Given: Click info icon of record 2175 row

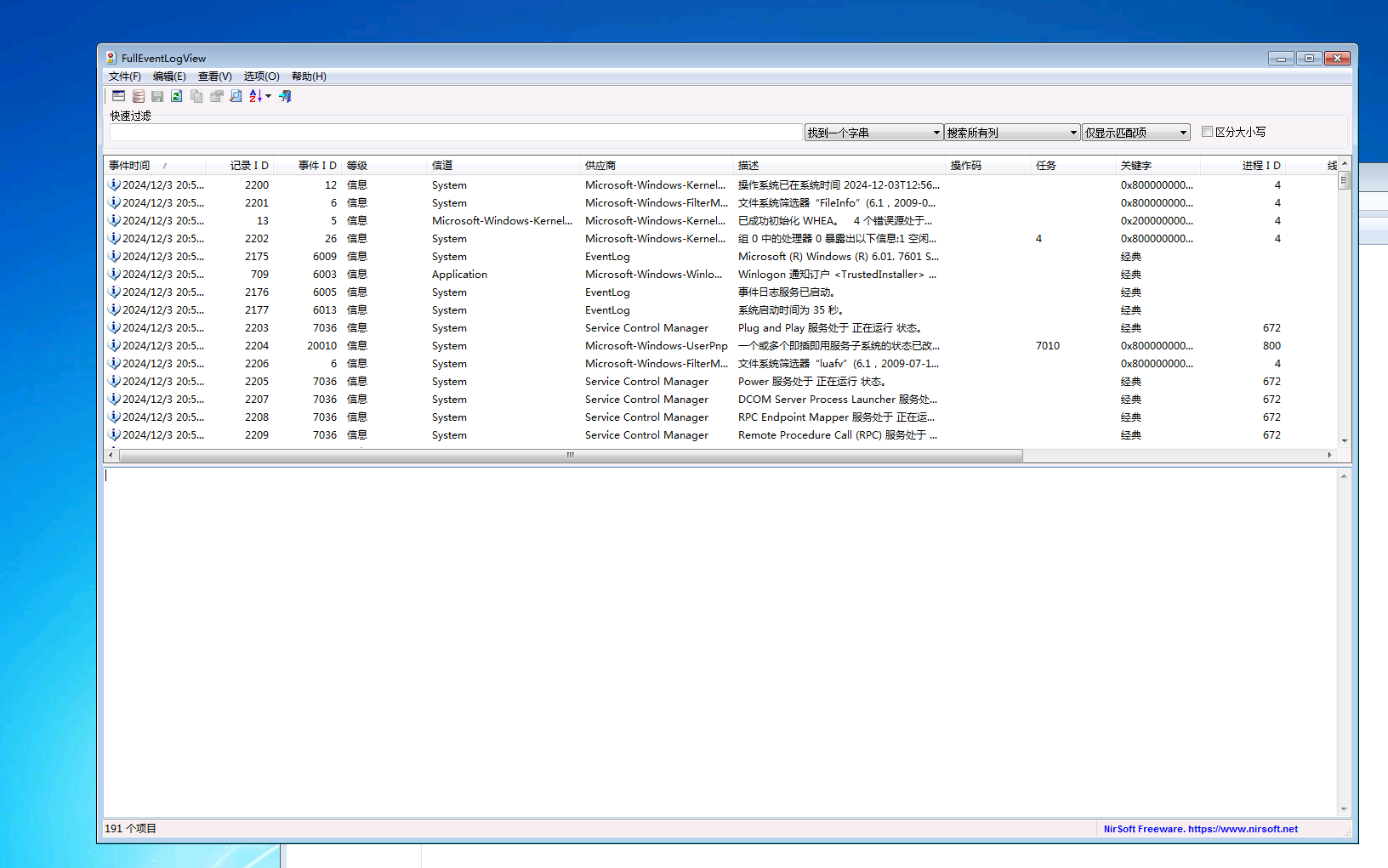Looking at the screenshot, I should (114, 256).
